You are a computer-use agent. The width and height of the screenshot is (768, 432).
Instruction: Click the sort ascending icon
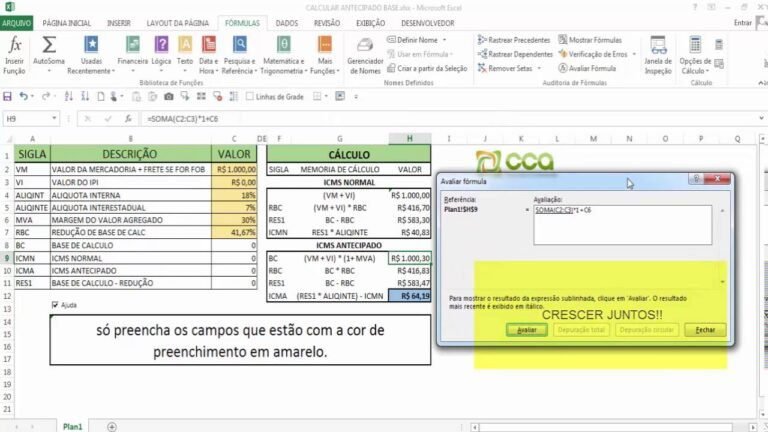[x=69, y=96]
